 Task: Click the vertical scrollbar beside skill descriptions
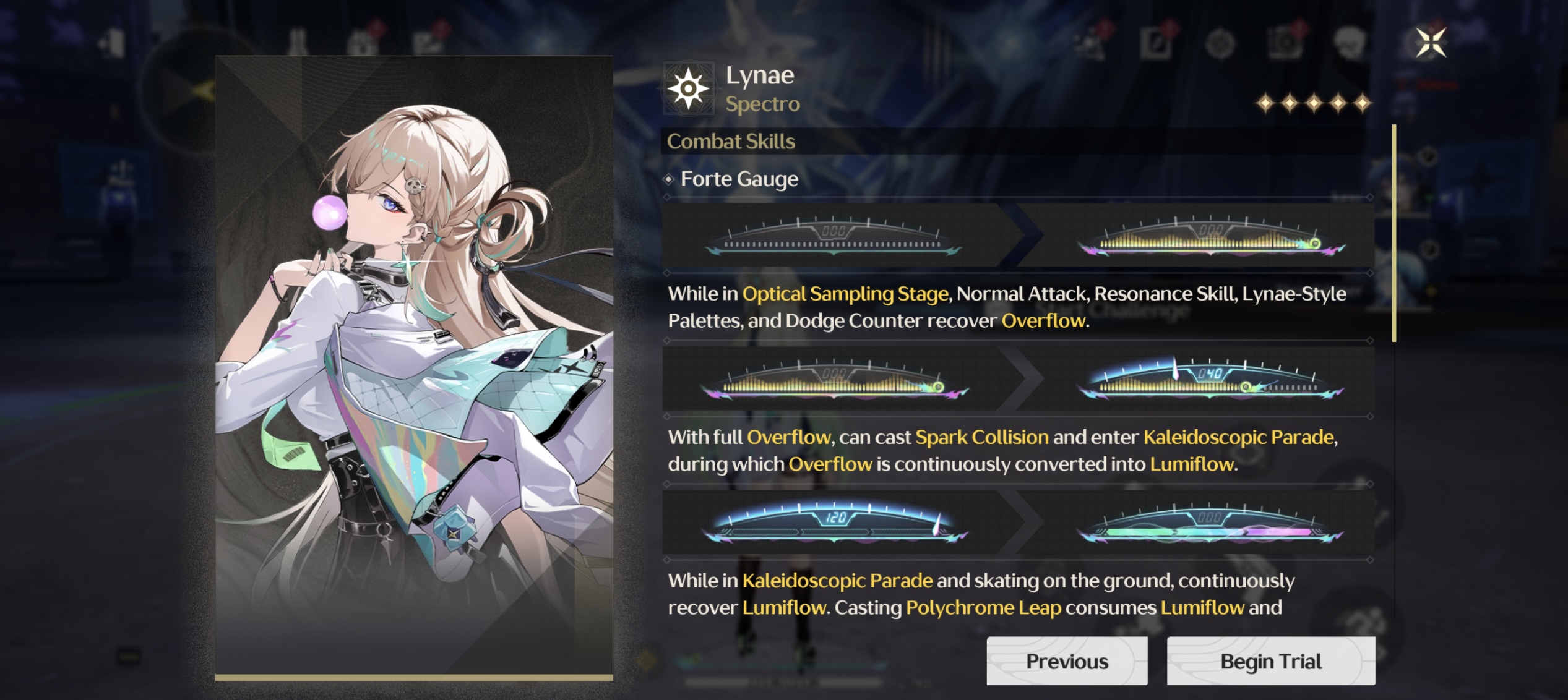(x=1394, y=233)
